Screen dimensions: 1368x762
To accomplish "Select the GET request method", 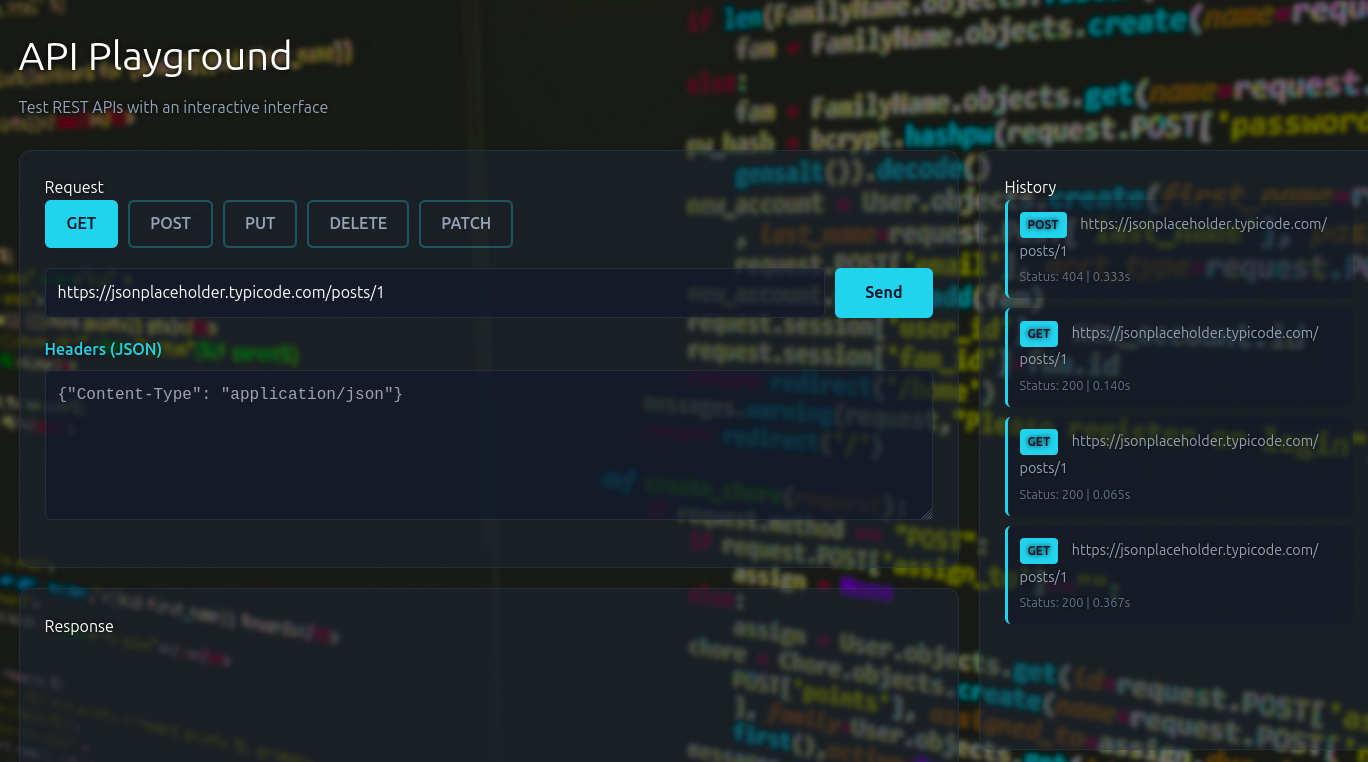I will click(x=80, y=223).
